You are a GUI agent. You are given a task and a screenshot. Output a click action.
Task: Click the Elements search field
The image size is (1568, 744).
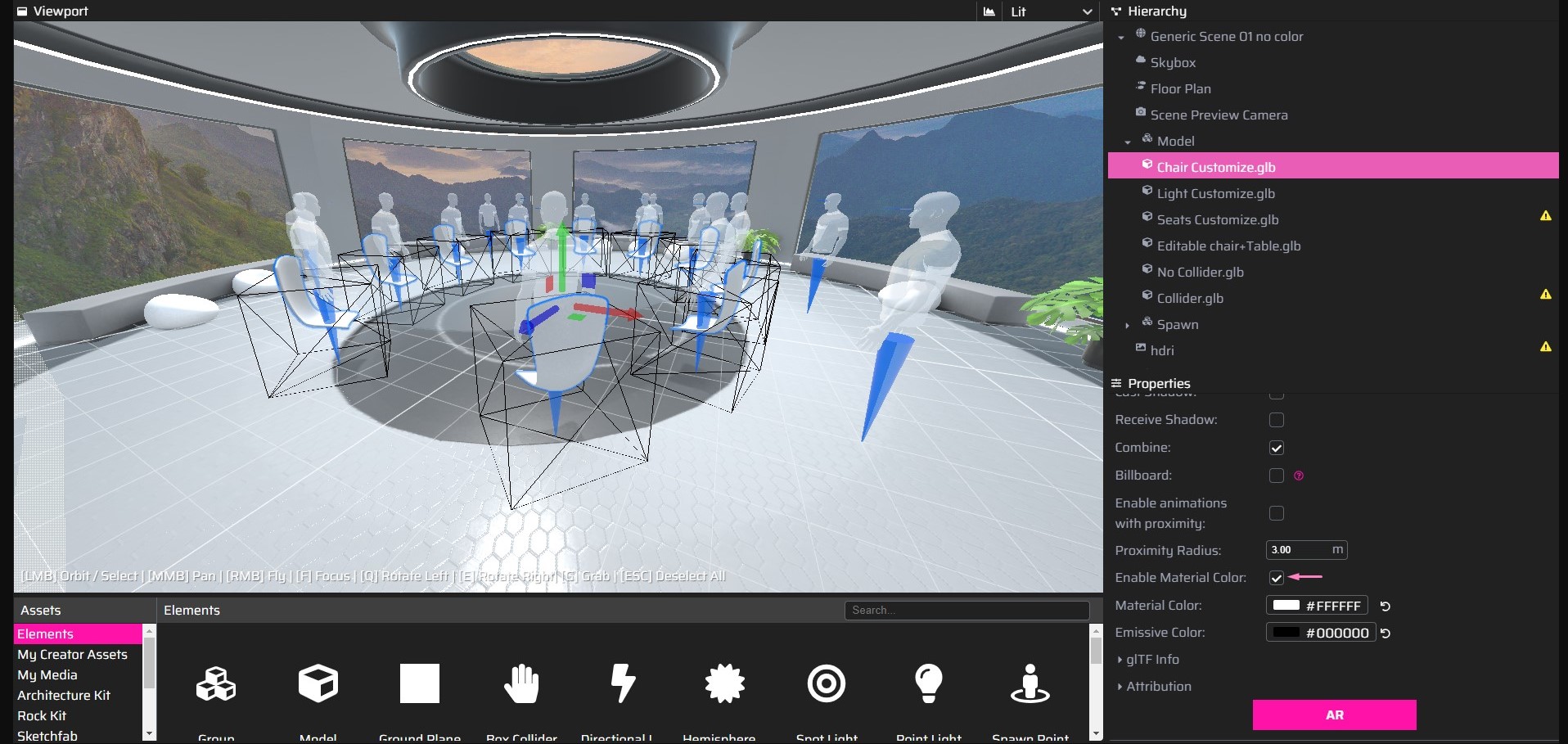click(x=966, y=610)
